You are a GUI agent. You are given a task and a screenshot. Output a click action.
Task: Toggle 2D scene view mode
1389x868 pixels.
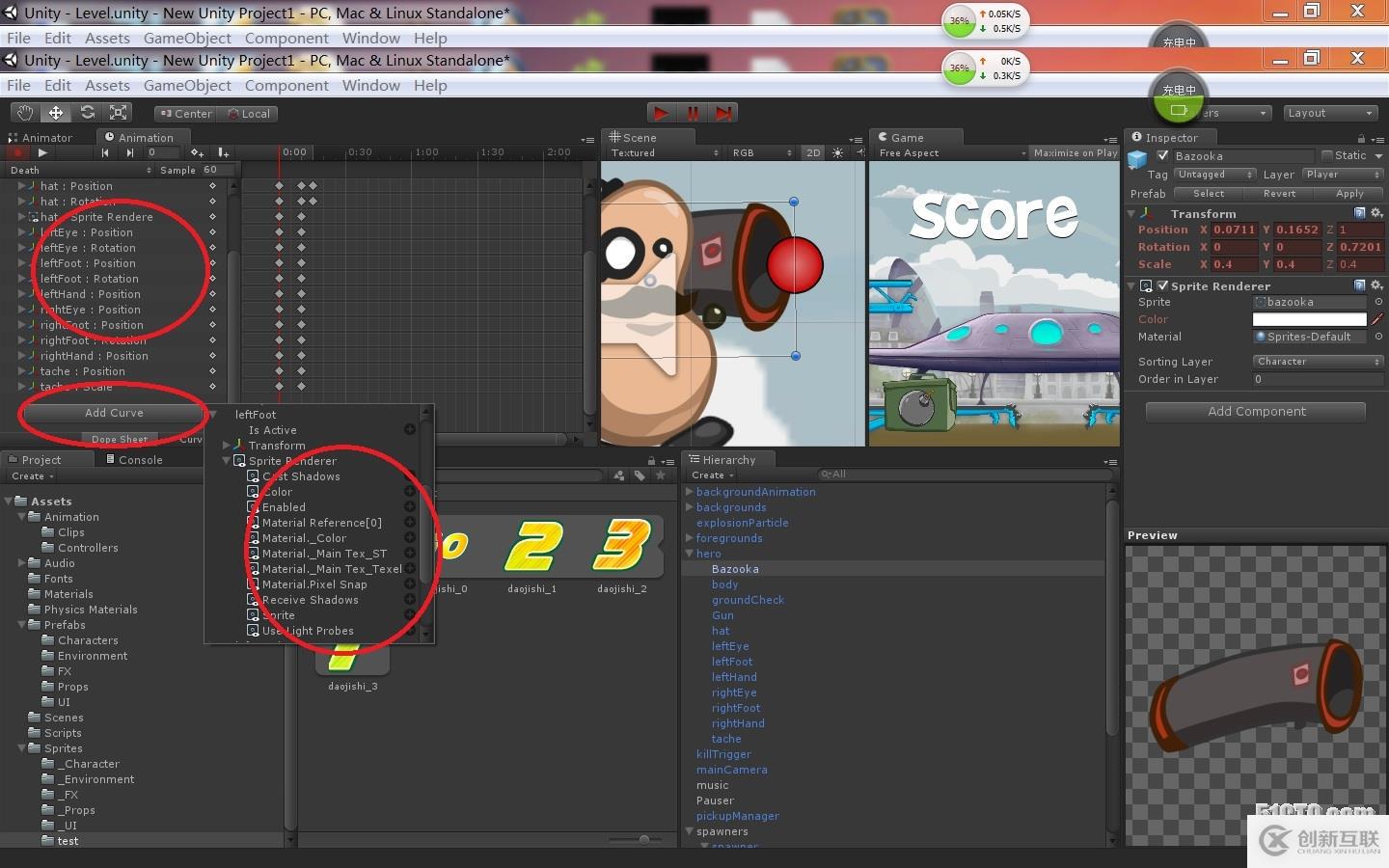[x=813, y=152]
